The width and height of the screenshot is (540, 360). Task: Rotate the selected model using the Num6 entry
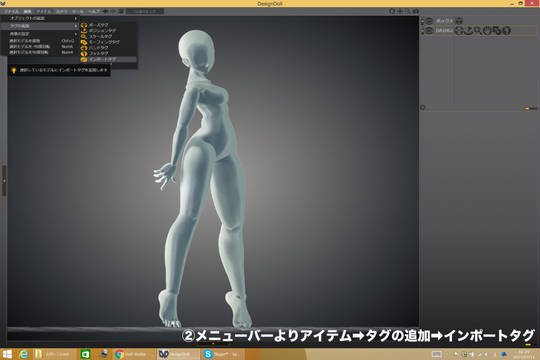[x=39, y=47]
